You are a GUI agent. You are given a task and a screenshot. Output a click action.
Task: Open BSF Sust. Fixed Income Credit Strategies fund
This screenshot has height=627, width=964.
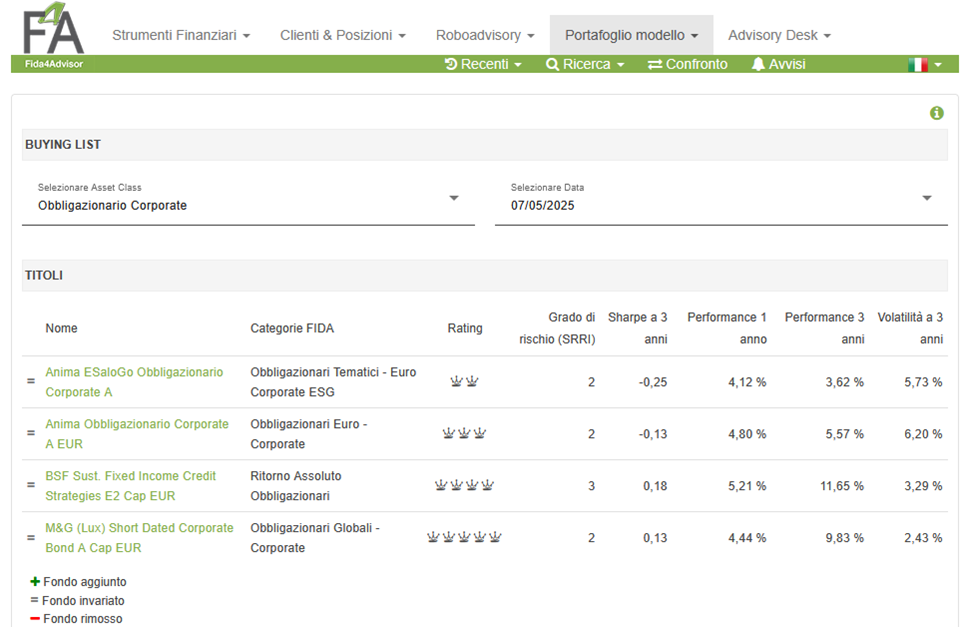tap(130, 486)
